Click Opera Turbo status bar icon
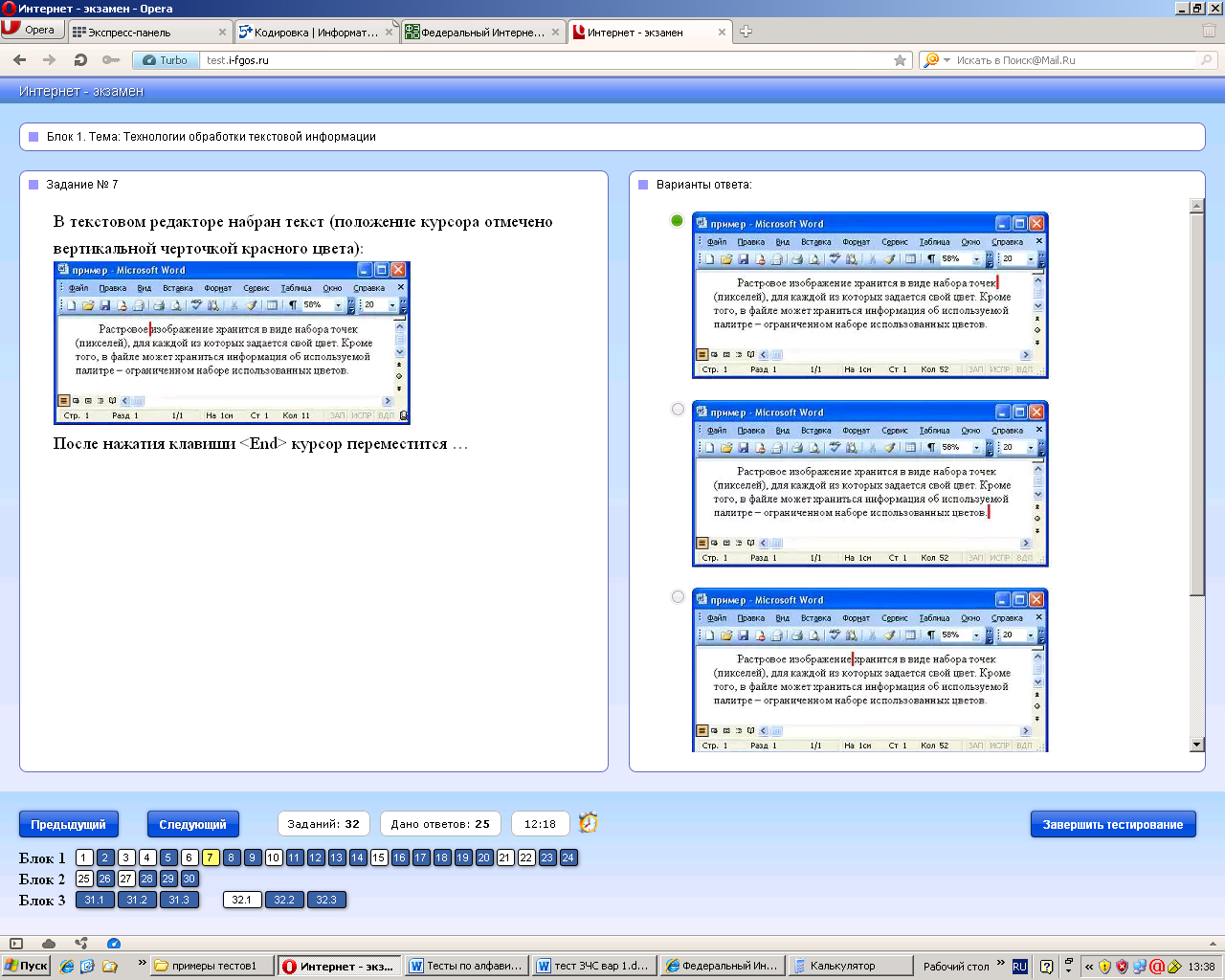Image resolution: width=1225 pixels, height=980 pixels. [x=114, y=944]
